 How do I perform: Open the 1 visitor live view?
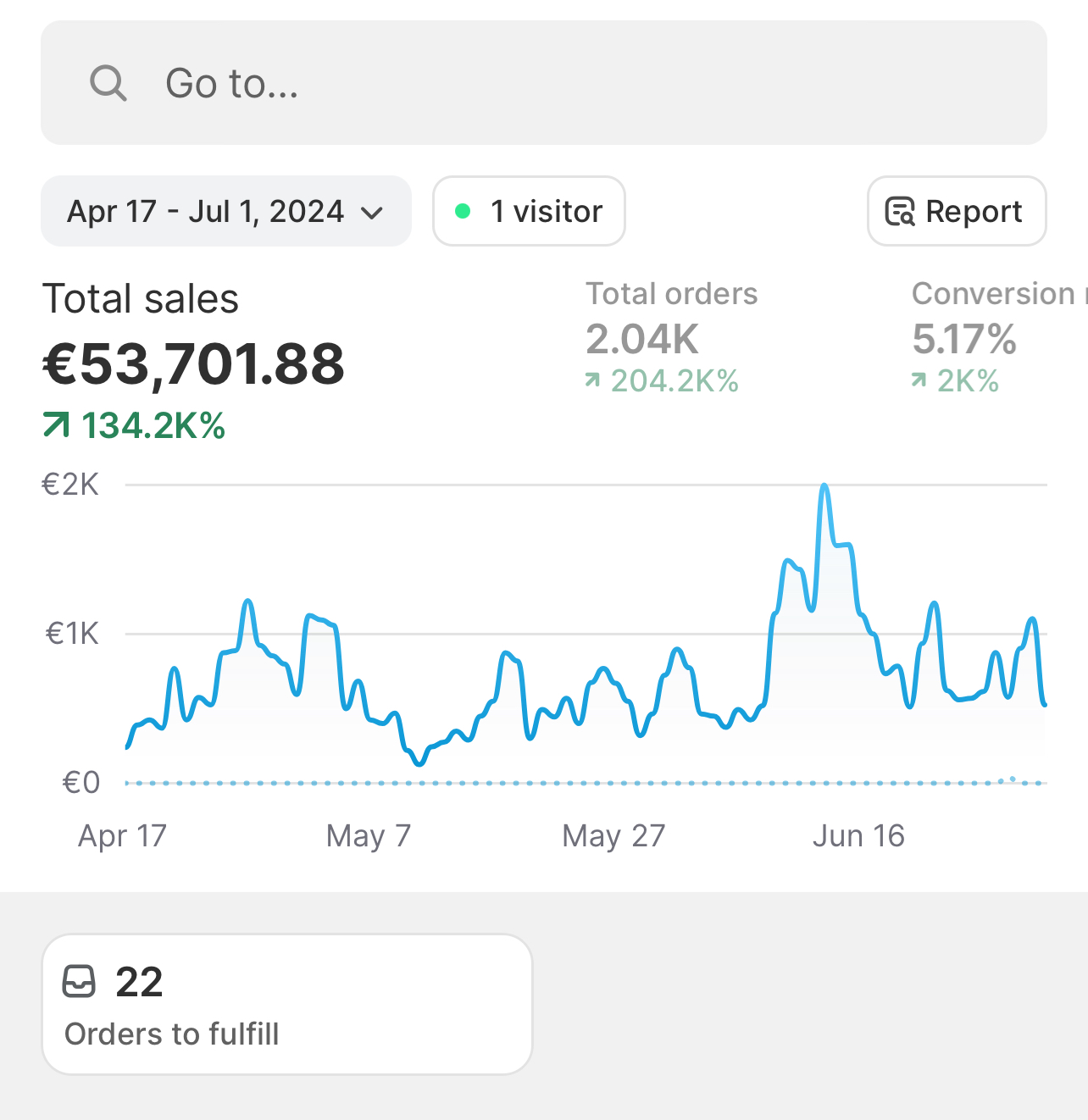530,211
